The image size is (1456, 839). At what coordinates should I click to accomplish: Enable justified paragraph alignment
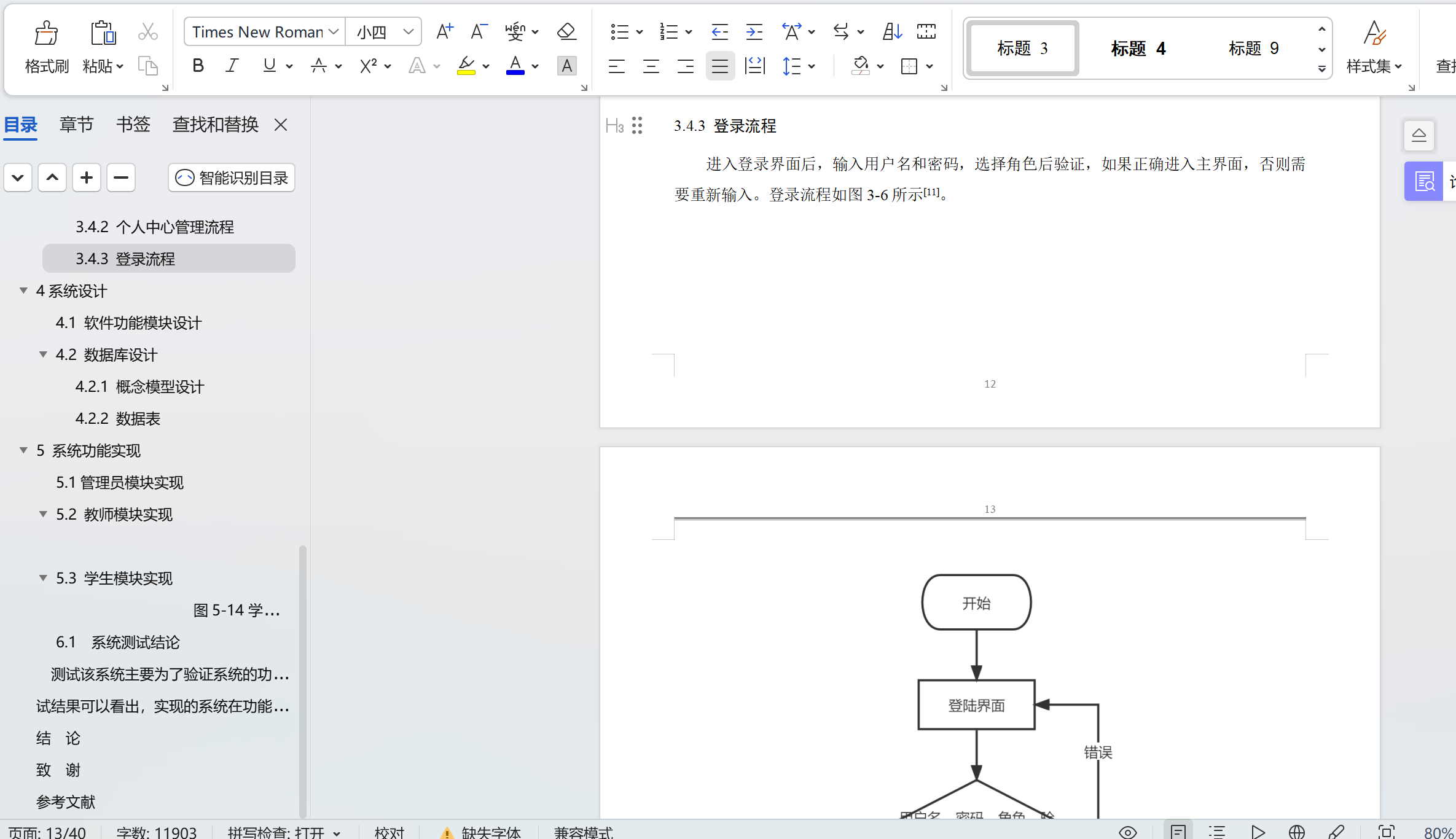(x=719, y=66)
